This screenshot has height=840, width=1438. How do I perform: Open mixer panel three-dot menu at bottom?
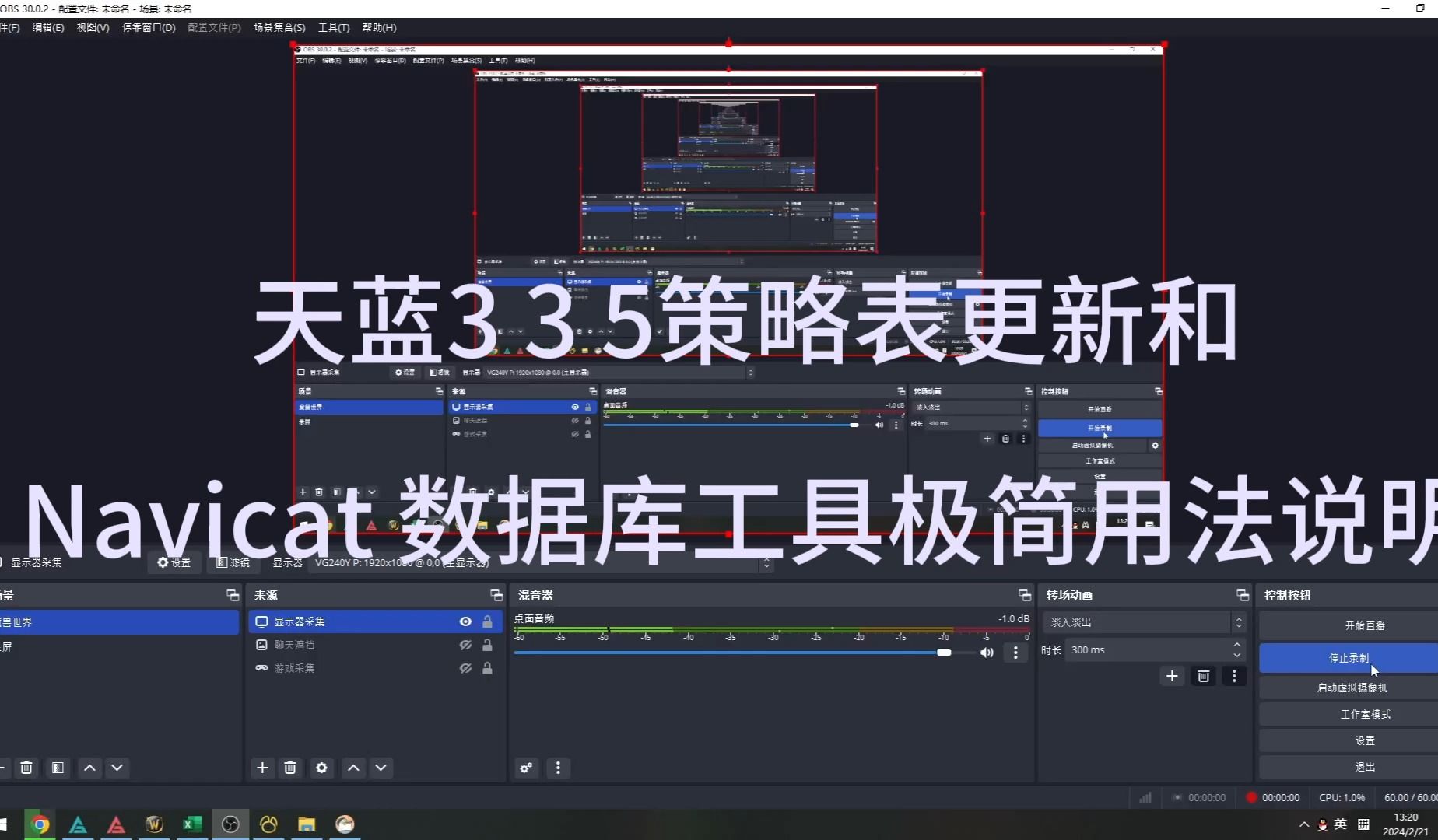point(558,768)
